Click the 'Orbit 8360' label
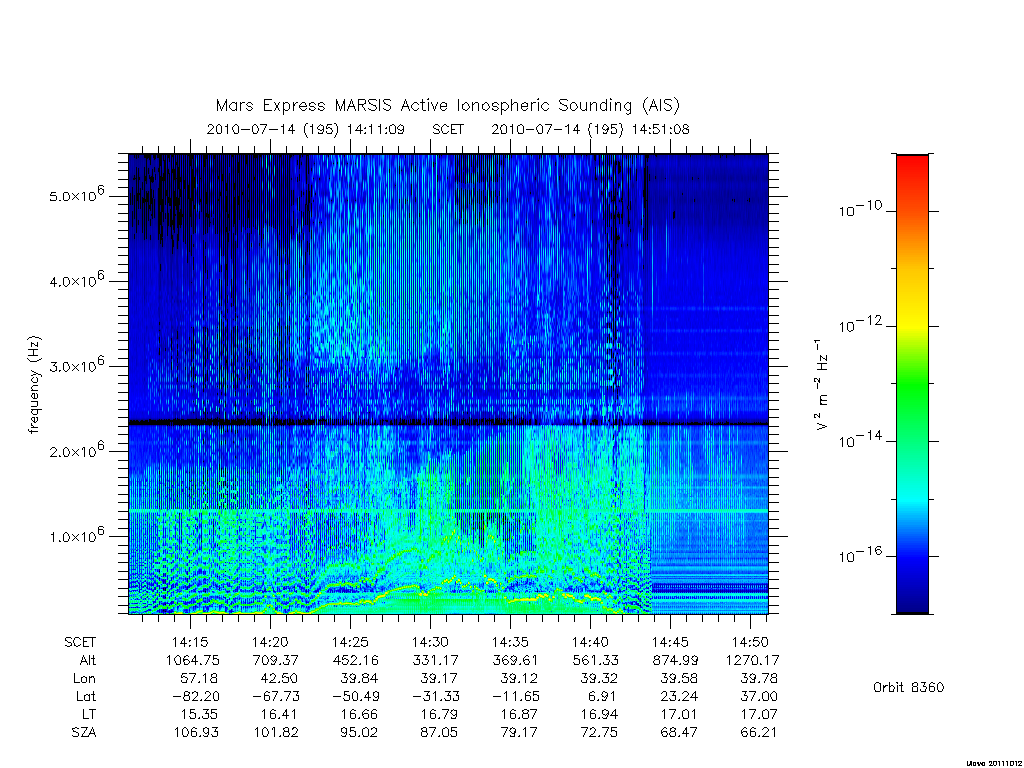Viewport: 1024px width, 768px height. [x=908, y=687]
